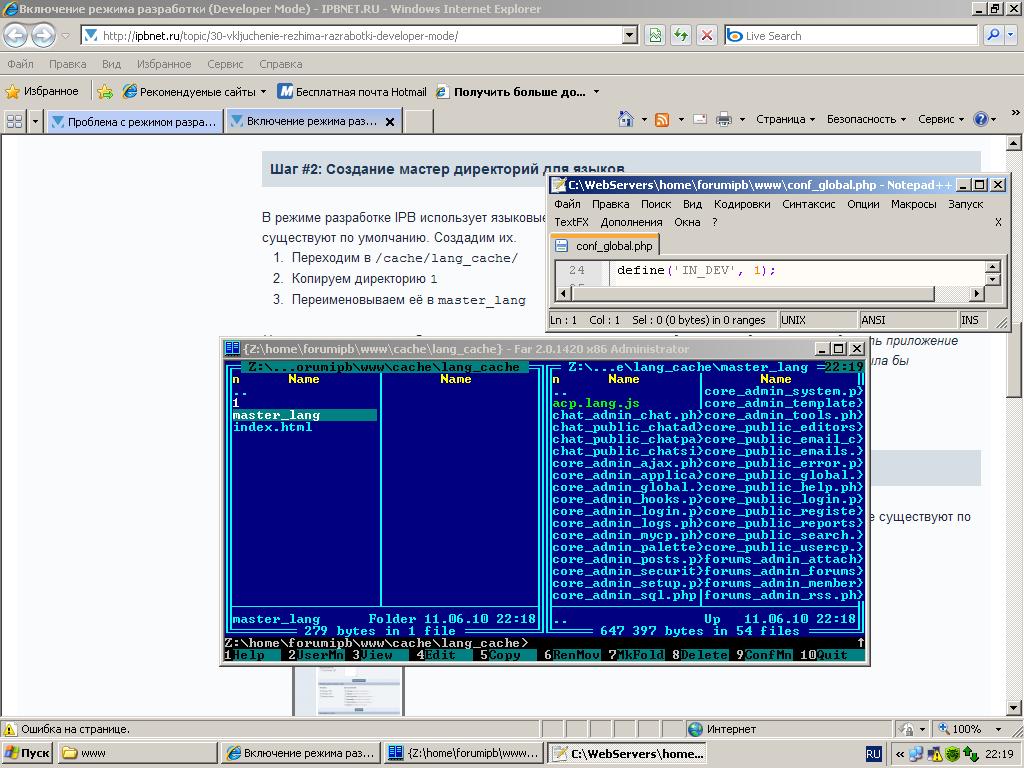This screenshot has height=768, width=1024.
Task: Click the zoom magnifier 100% in status bar
Action: coord(960,729)
